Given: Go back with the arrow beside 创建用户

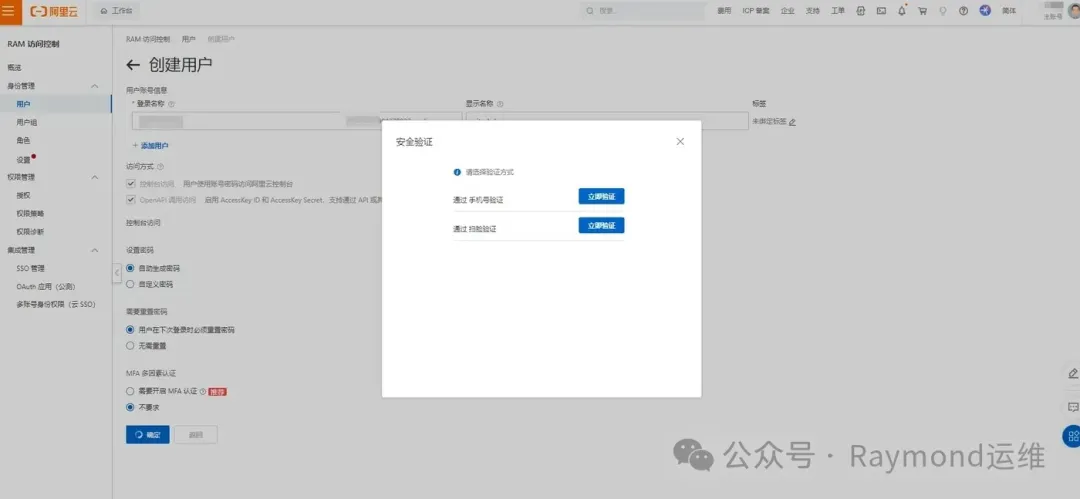Looking at the screenshot, I should (x=133, y=65).
